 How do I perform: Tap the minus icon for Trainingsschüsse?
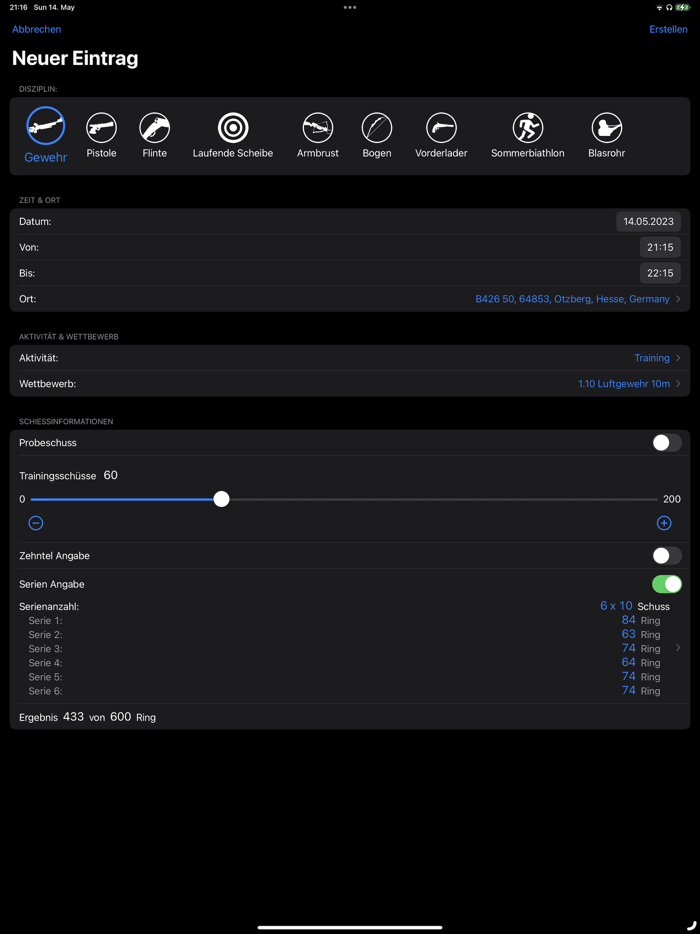click(x=36, y=523)
